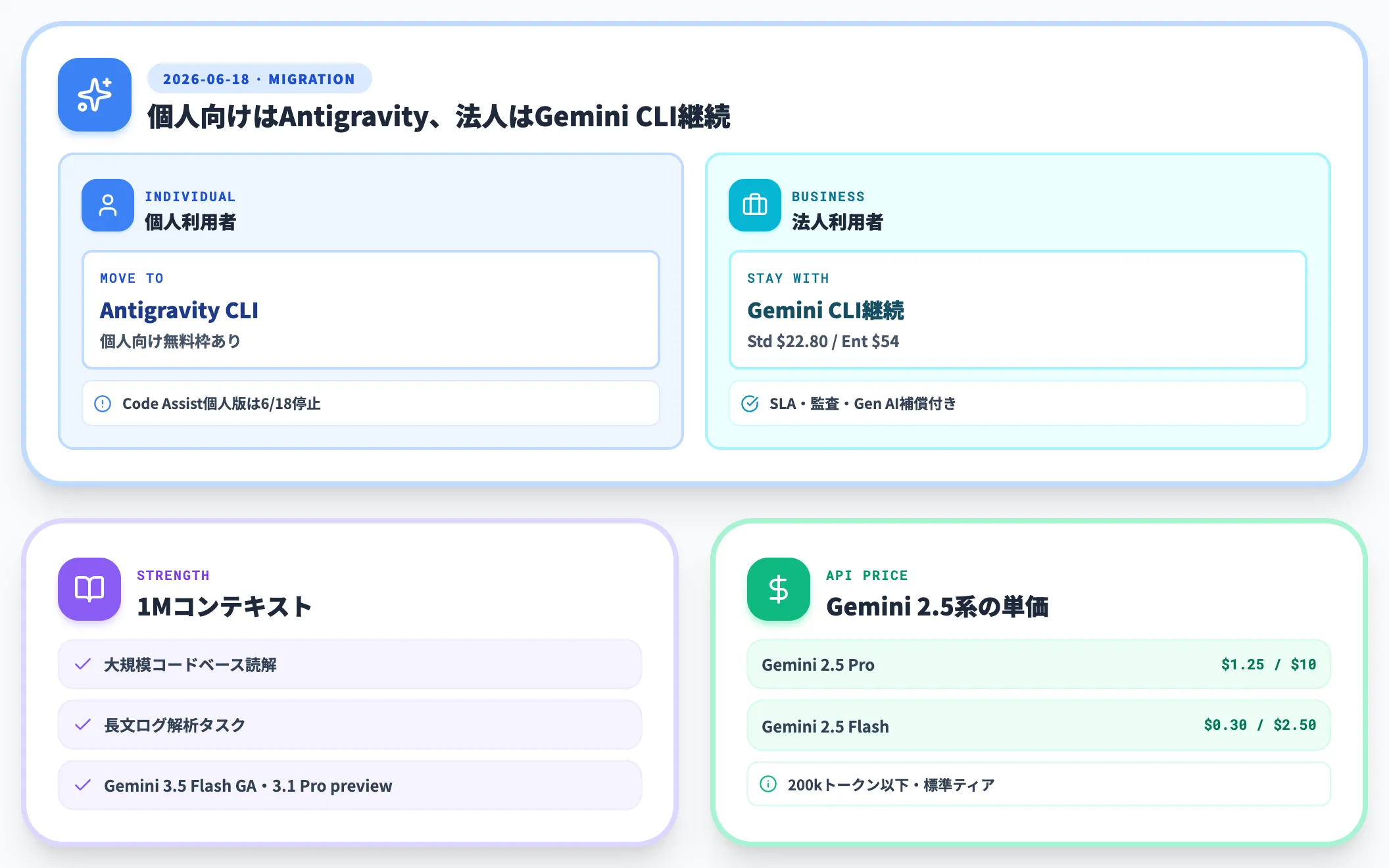Click the alert circle icon beside Code Assist note
The height and width of the screenshot is (868, 1389).
pyautogui.click(x=103, y=404)
